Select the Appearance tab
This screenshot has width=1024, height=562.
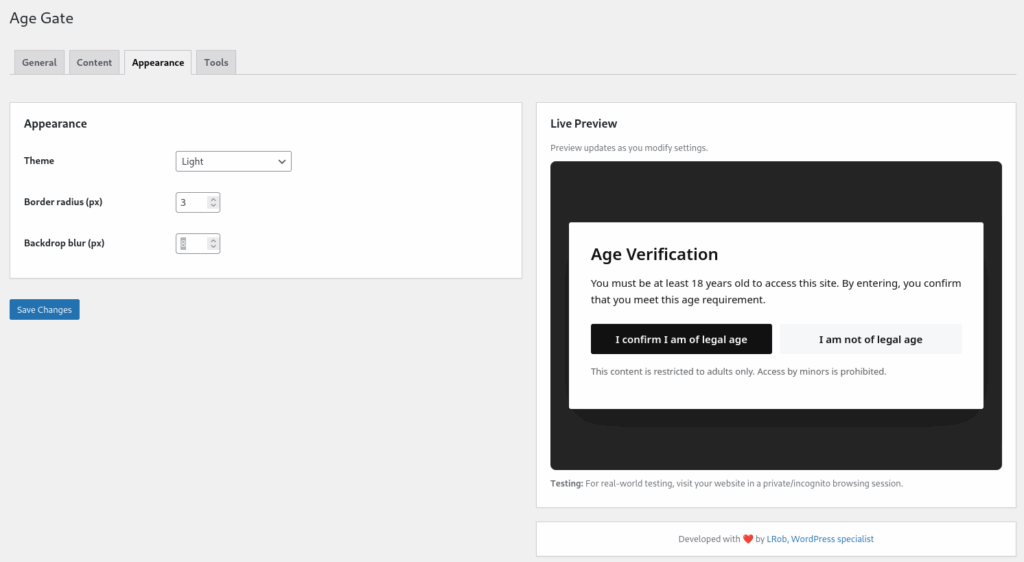tap(158, 62)
